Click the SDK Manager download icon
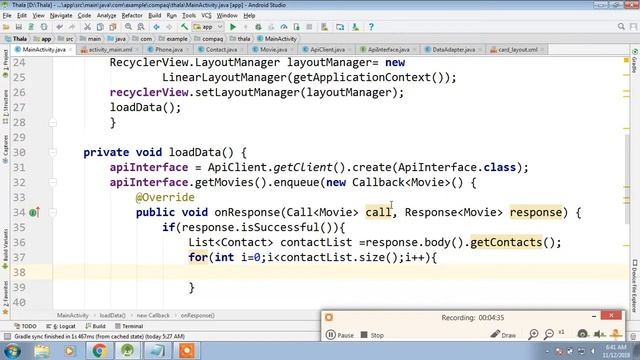This screenshot has height=360, width=640. 356,27
